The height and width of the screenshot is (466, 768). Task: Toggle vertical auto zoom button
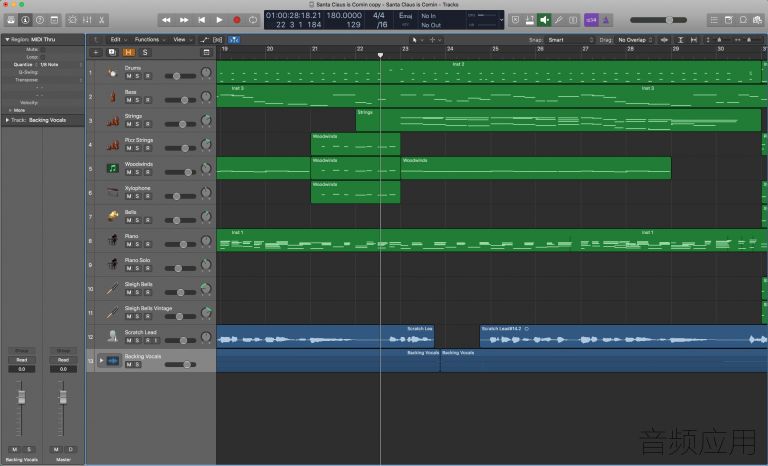pos(680,40)
